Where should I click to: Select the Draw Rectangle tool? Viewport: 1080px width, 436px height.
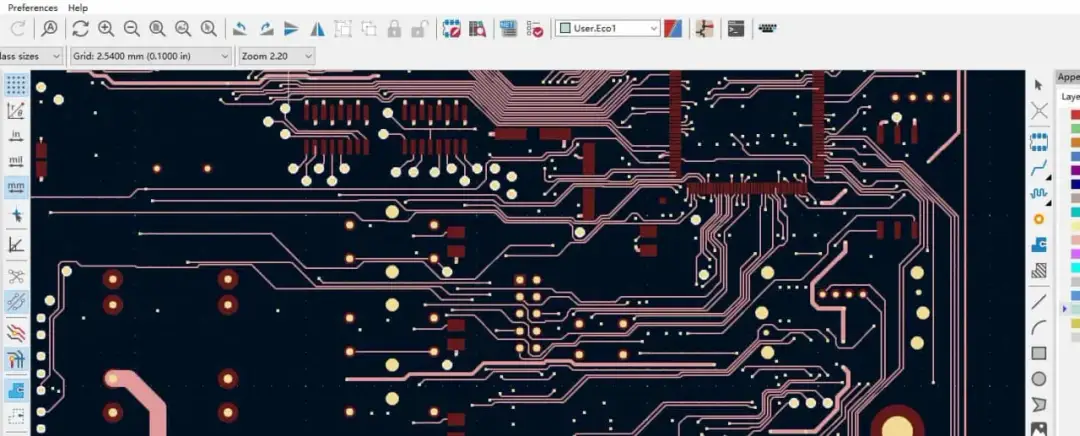tap(1039, 353)
